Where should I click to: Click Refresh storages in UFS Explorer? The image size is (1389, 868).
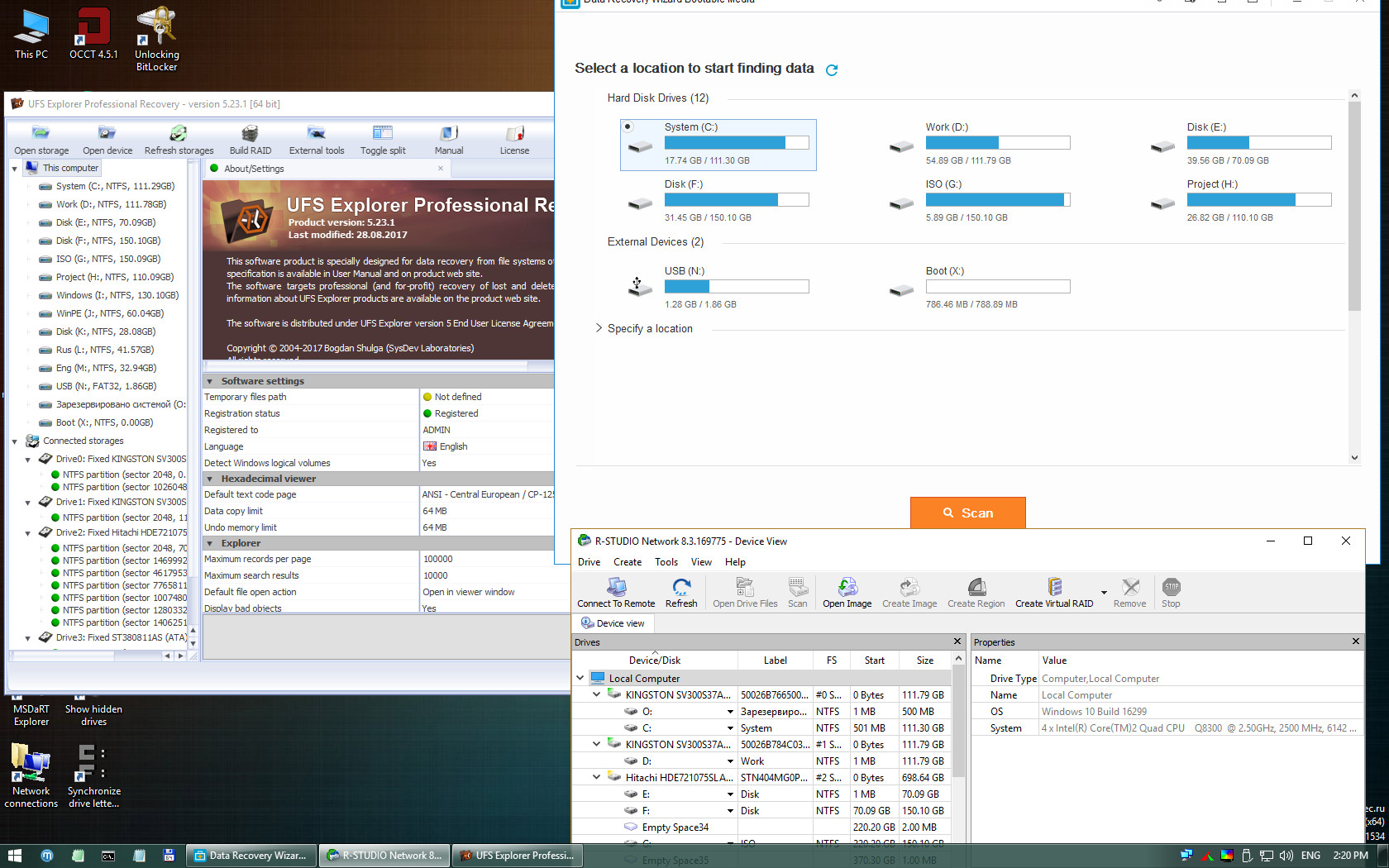[179, 140]
